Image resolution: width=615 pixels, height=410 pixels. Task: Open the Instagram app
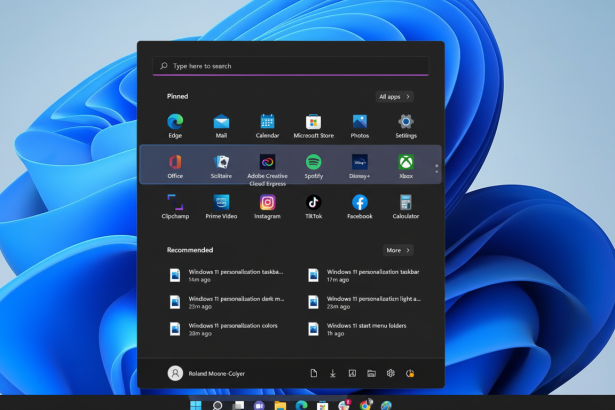(x=267, y=207)
